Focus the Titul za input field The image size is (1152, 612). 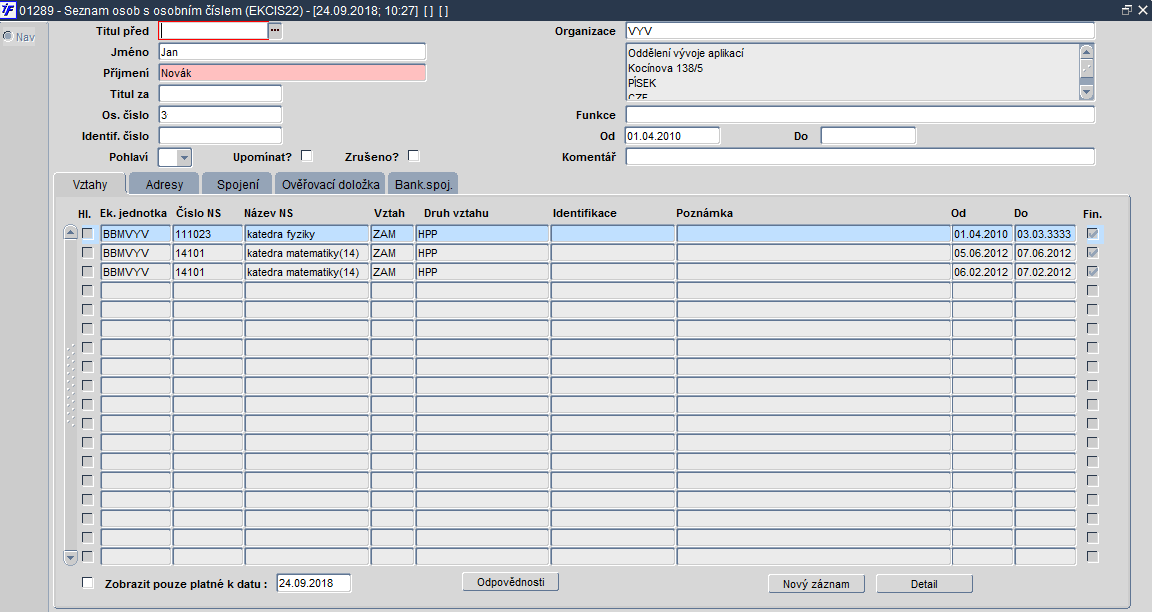click(220, 94)
